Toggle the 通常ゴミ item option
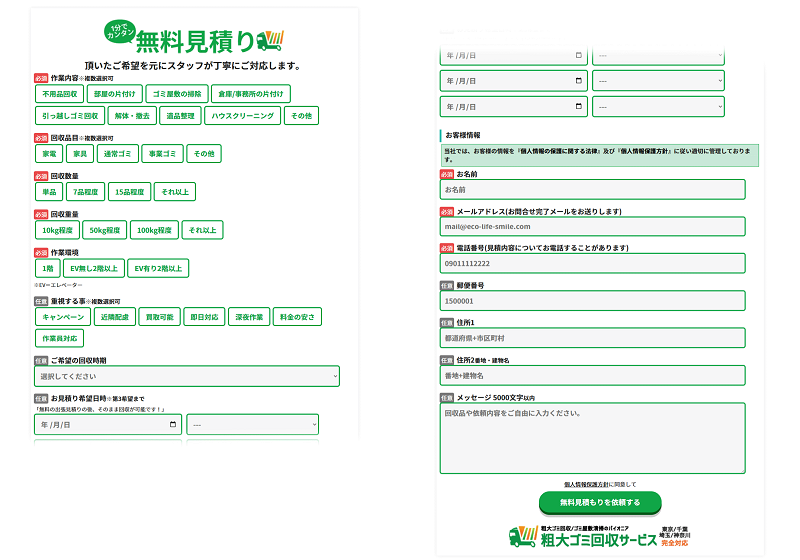Viewport: 800px width, 560px height. tap(117, 154)
